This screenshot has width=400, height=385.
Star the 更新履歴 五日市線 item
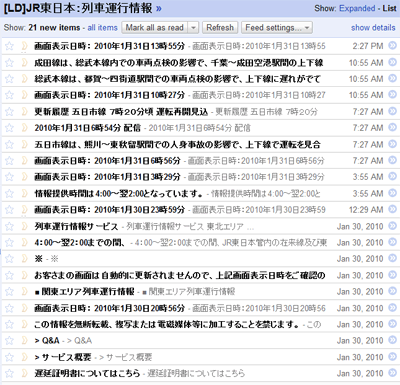point(9,111)
